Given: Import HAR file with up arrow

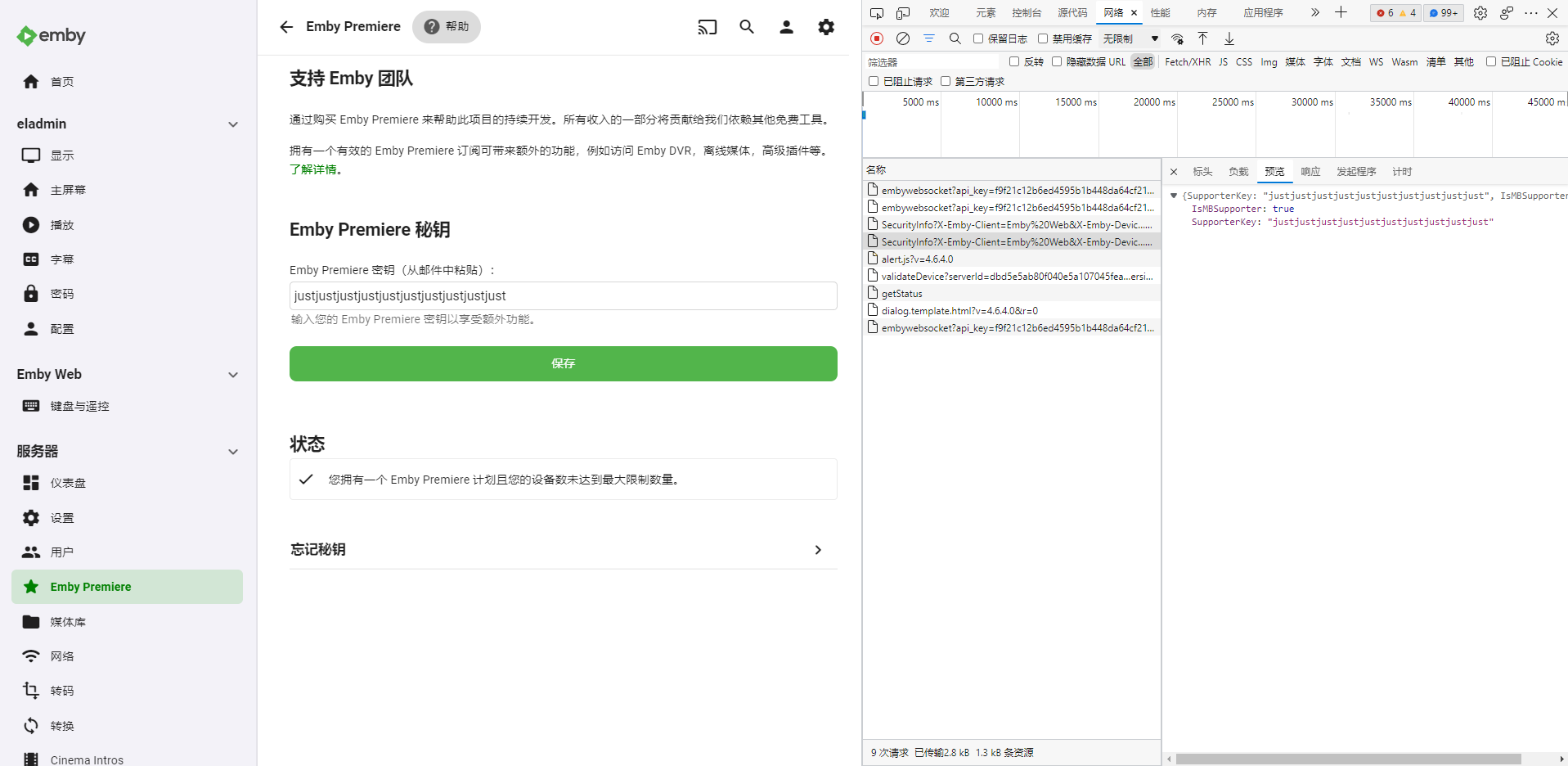Looking at the screenshot, I should click(x=1203, y=38).
